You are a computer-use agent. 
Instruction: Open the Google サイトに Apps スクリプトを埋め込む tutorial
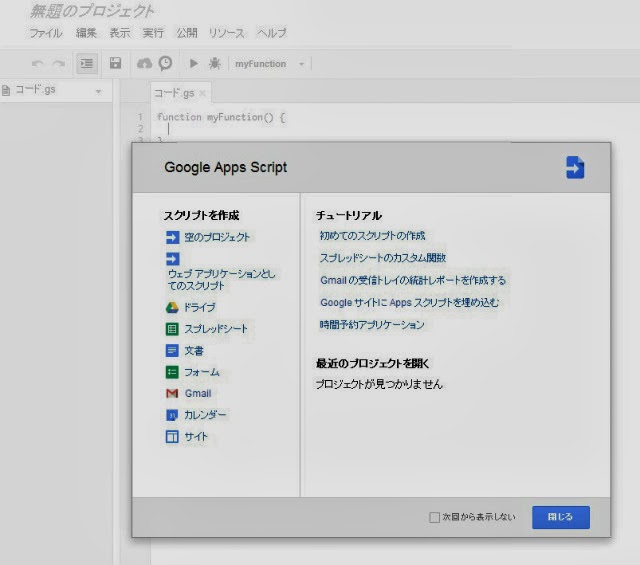click(409, 303)
